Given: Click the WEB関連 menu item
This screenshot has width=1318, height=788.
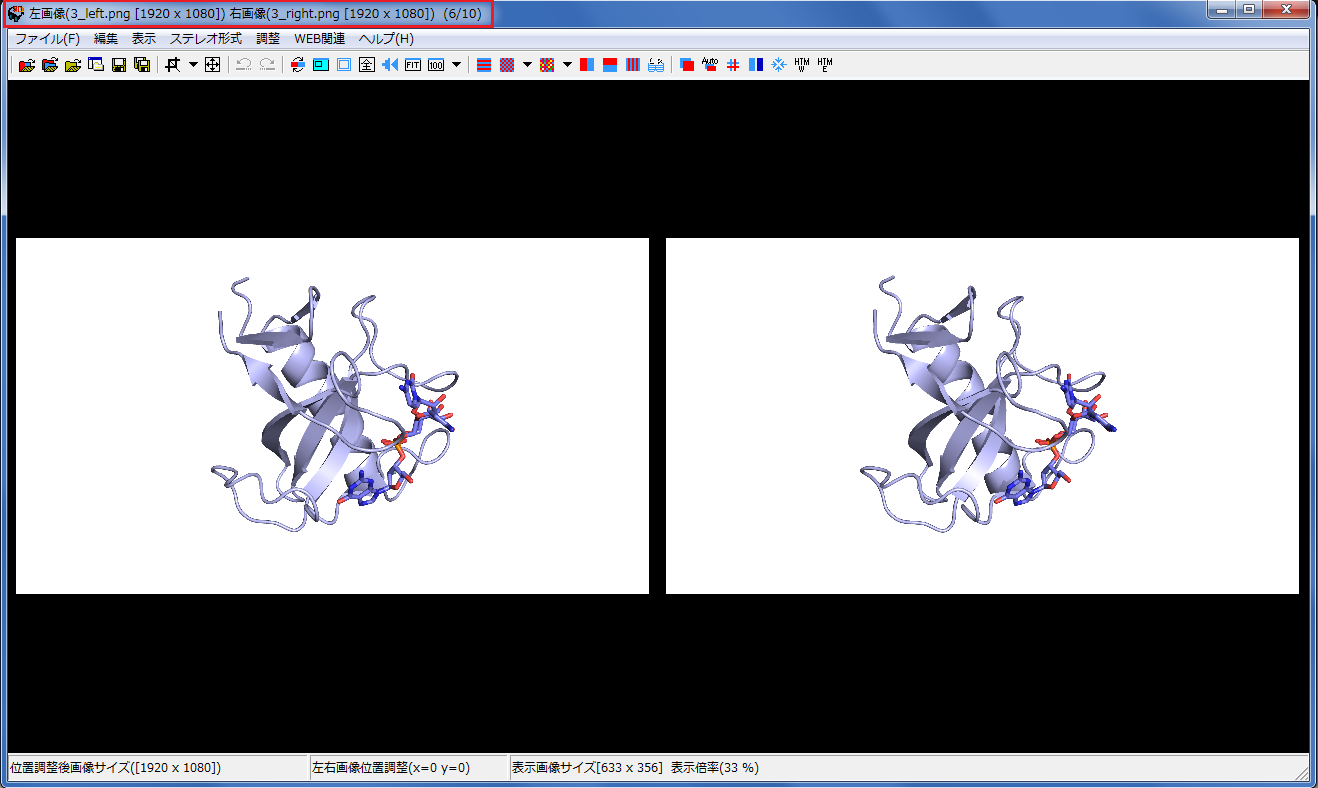Looking at the screenshot, I should click(319, 39).
